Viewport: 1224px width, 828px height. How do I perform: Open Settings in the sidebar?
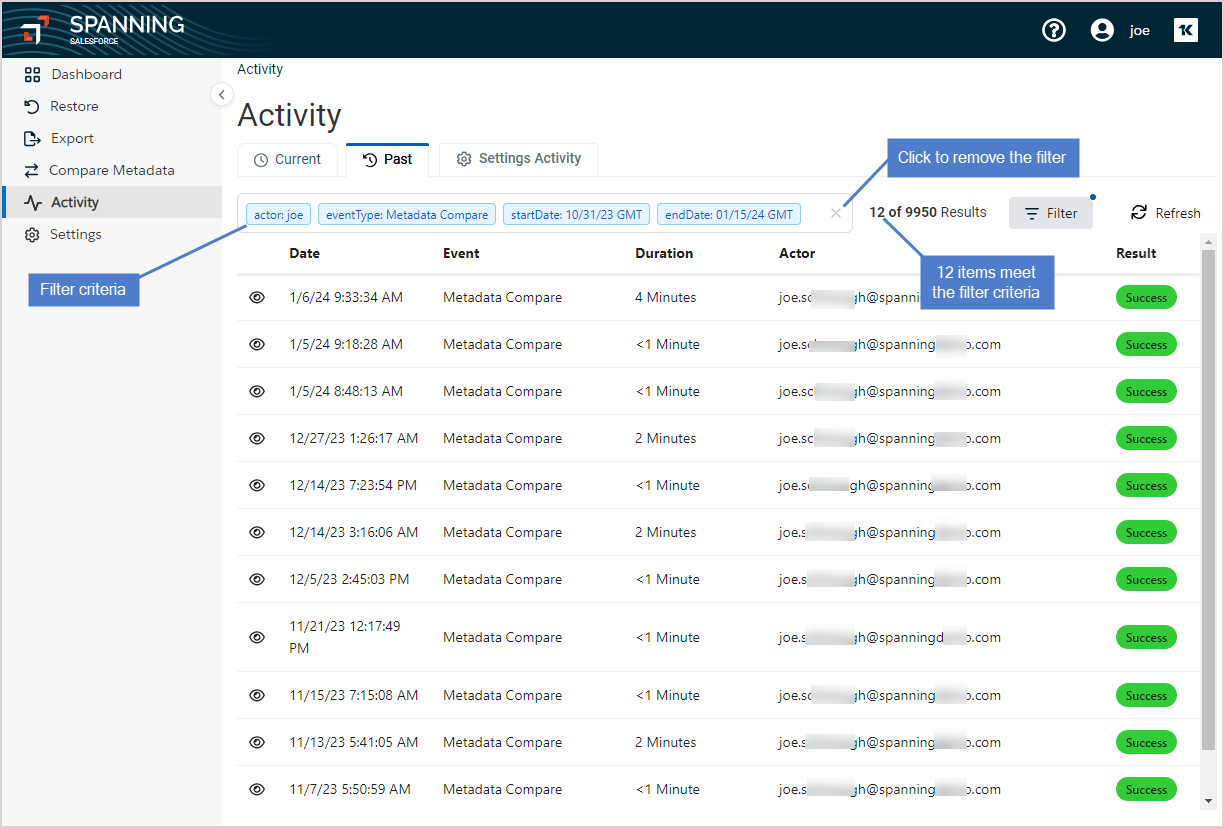[x=76, y=234]
